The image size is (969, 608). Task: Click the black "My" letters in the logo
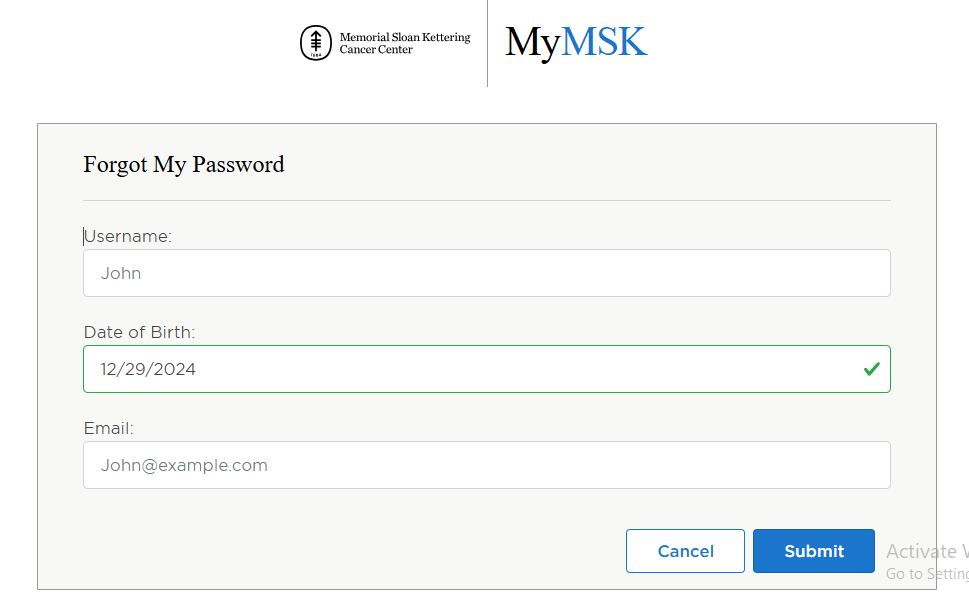coord(532,43)
